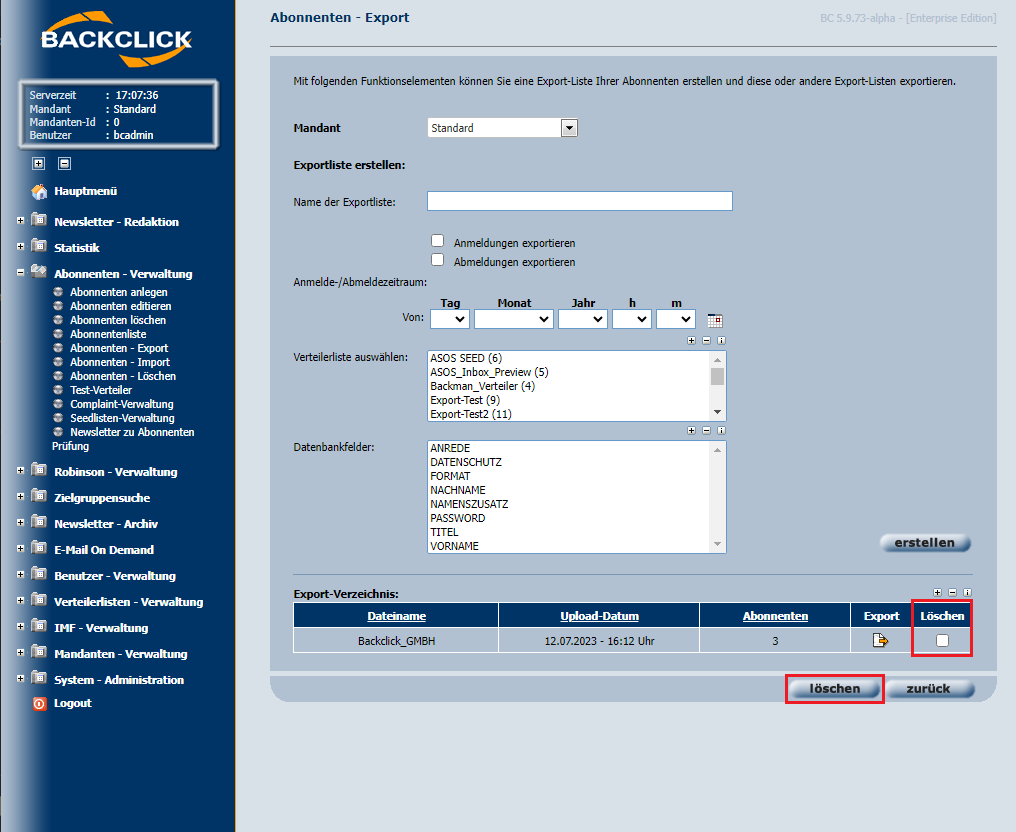Open Abonnenten editieren menu item
Viewport: 1016px width, 832px height.
(x=121, y=306)
